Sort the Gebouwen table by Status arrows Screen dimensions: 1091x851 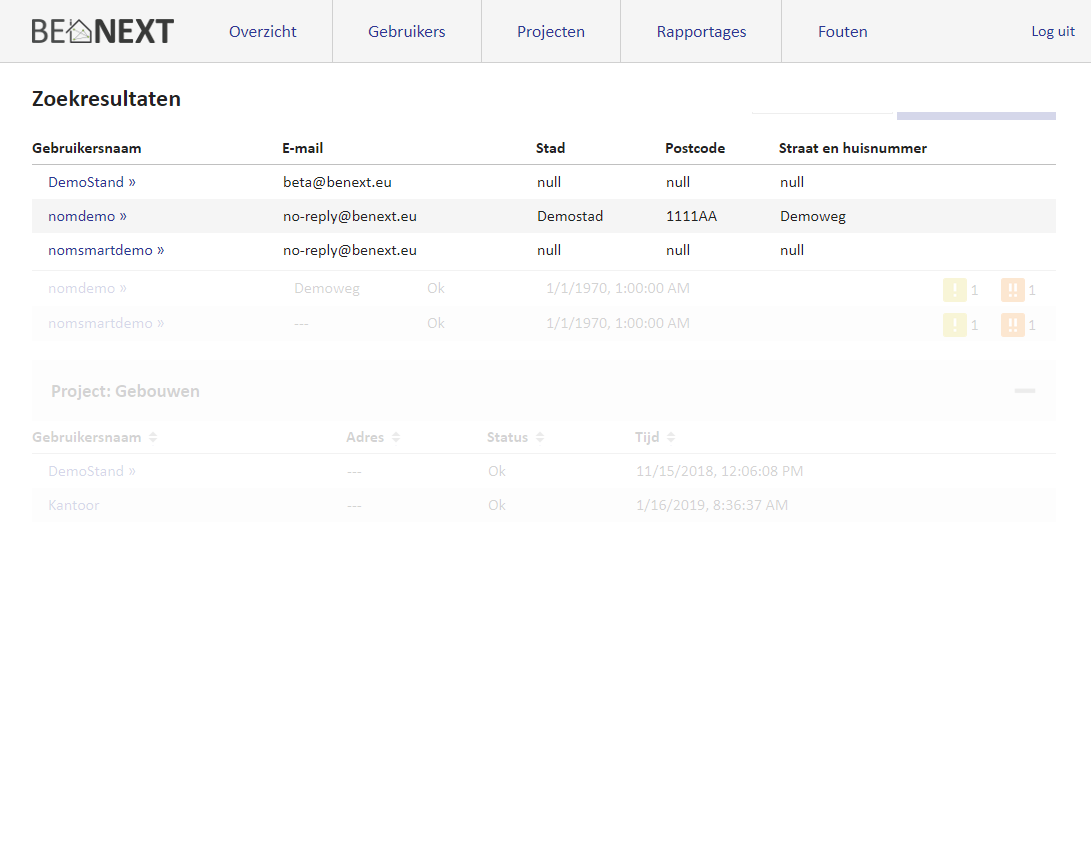[540, 437]
